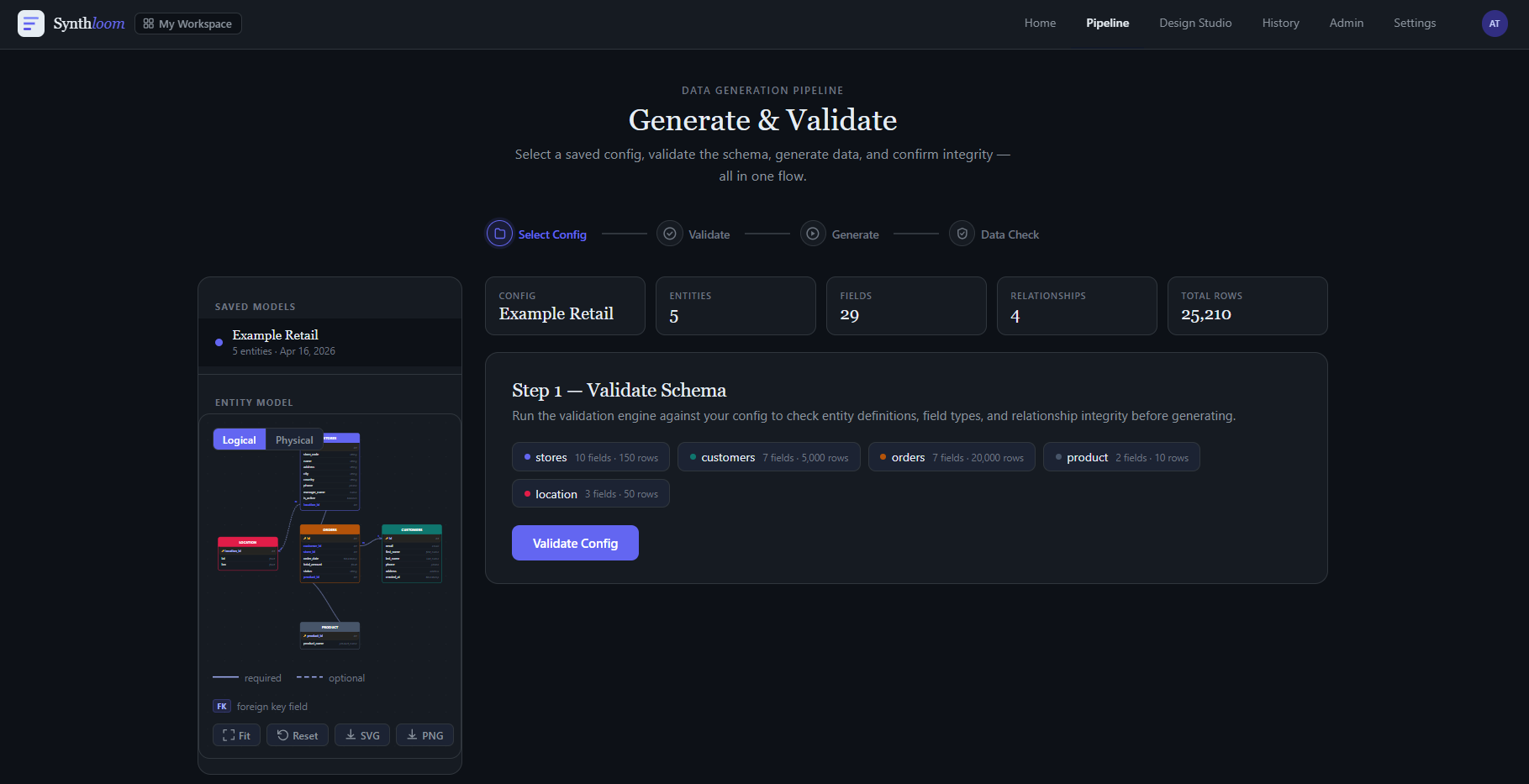Screen dimensions: 1529x784
Task: Click the PNG button's download-arrow icon
Action: (412, 735)
